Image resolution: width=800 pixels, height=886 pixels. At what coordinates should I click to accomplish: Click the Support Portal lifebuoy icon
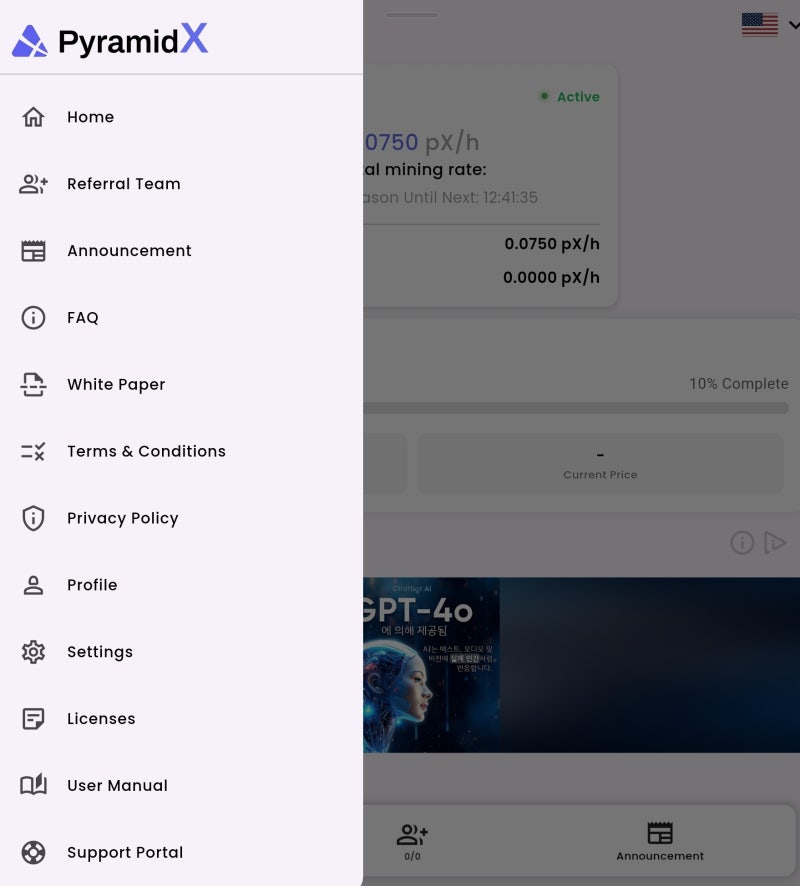coord(33,853)
